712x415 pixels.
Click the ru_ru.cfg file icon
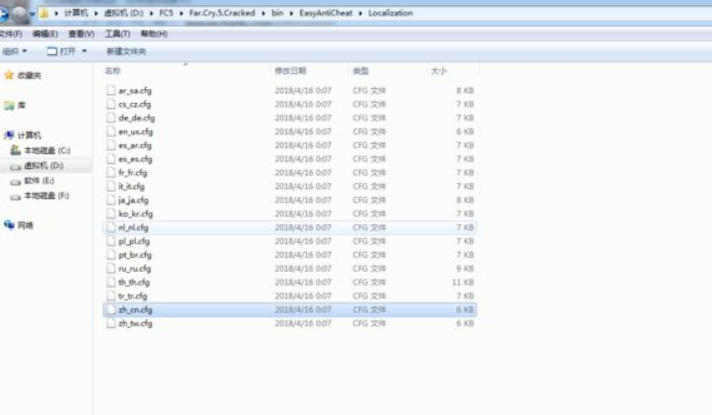click(x=111, y=268)
